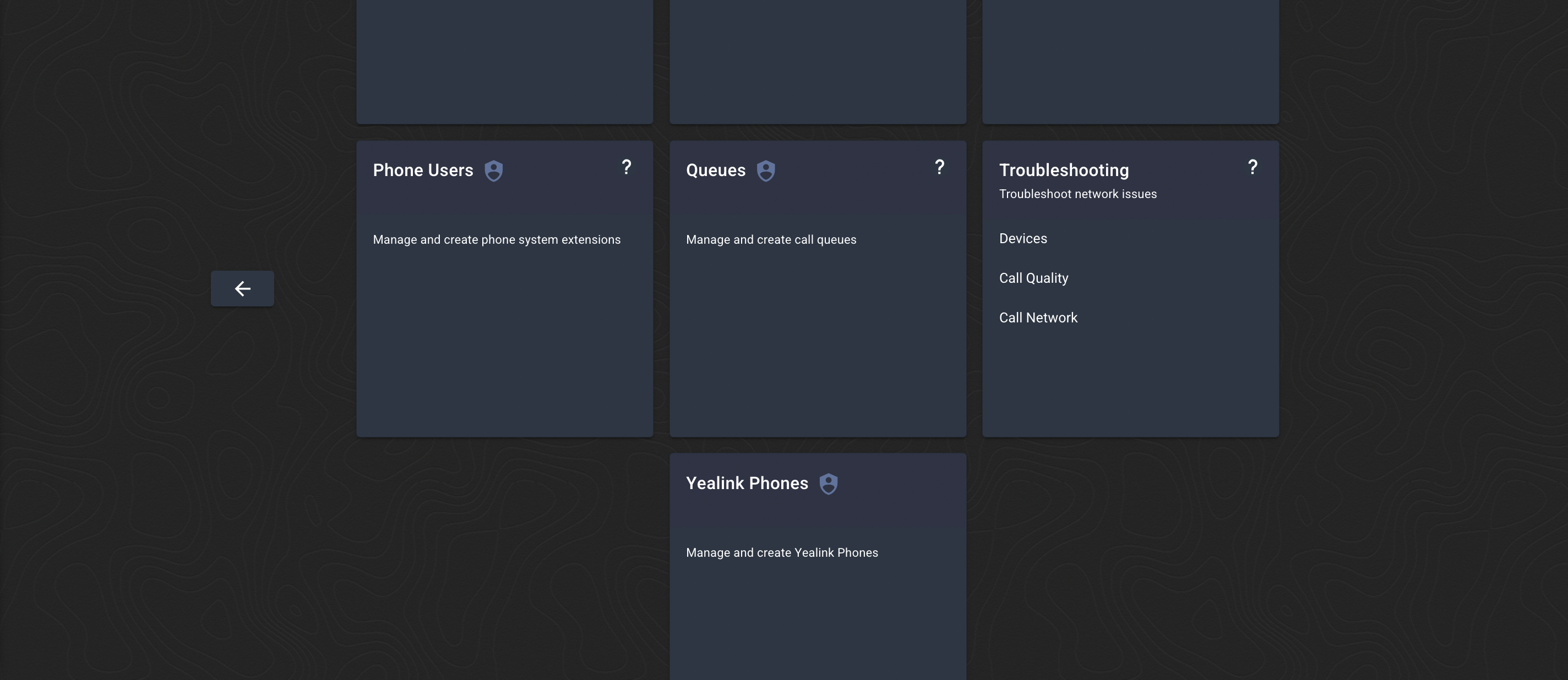Click the shield icon beside Phone Users
Screen dimensions: 1568x680
tap(494, 171)
